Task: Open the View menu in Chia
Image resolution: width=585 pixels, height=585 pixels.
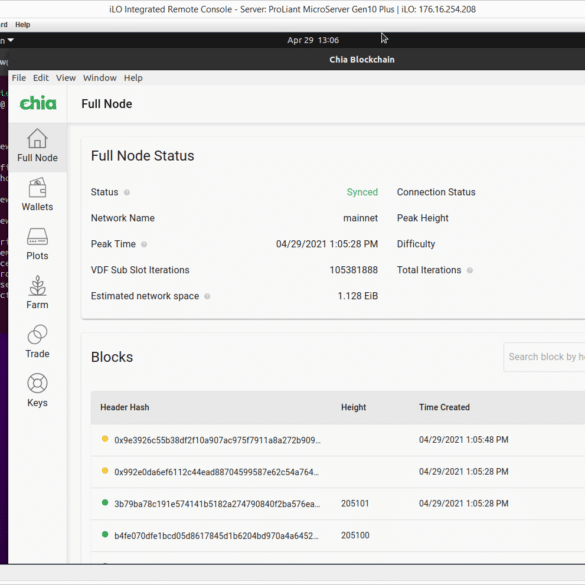Action: (x=66, y=78)
